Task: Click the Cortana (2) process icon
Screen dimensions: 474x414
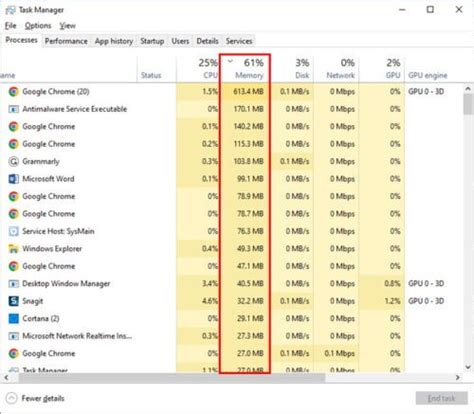Action: pos(14,319)
